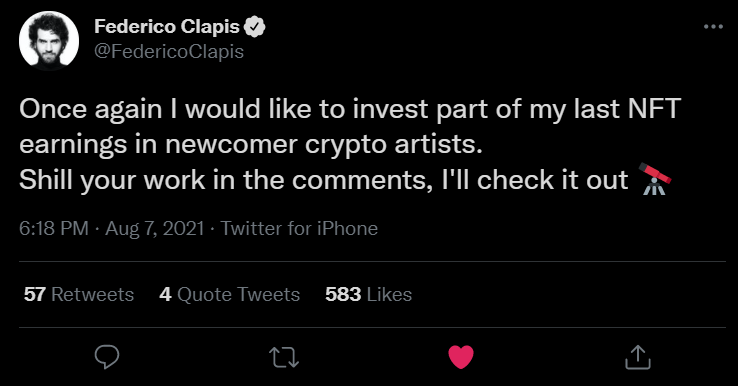738x386 pixels.
Task: Click the phrase newcomer crypto artists
Action: coord(324,145)
